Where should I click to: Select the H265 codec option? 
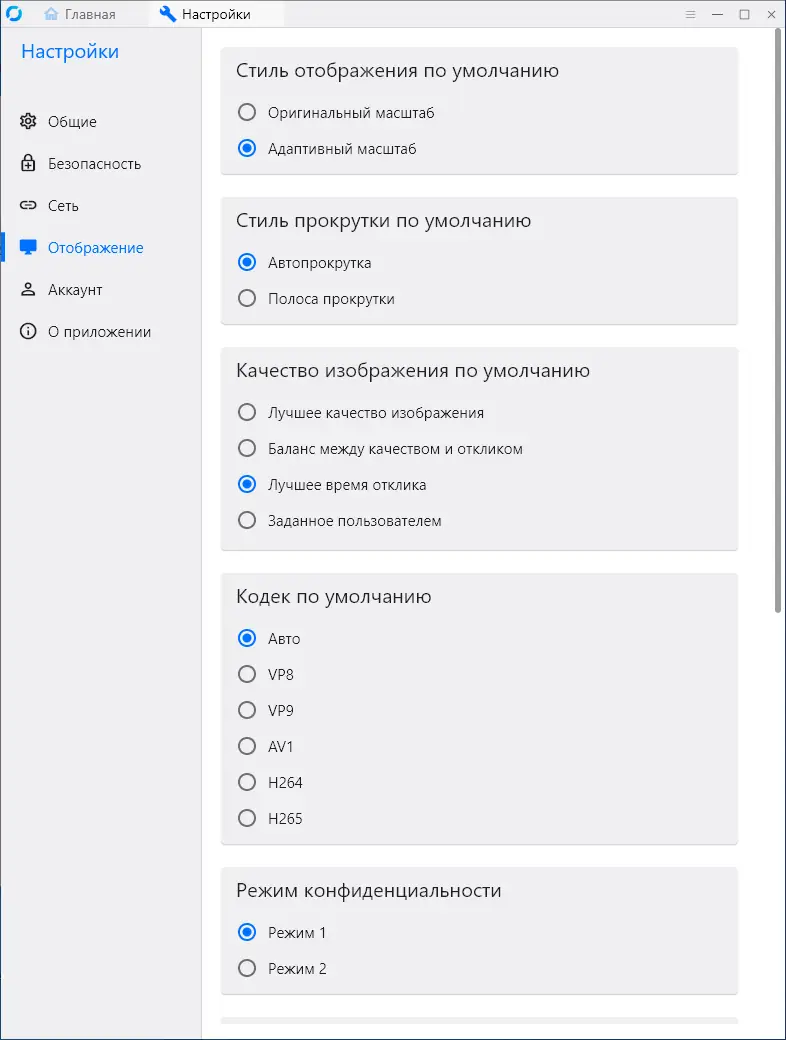247,819
